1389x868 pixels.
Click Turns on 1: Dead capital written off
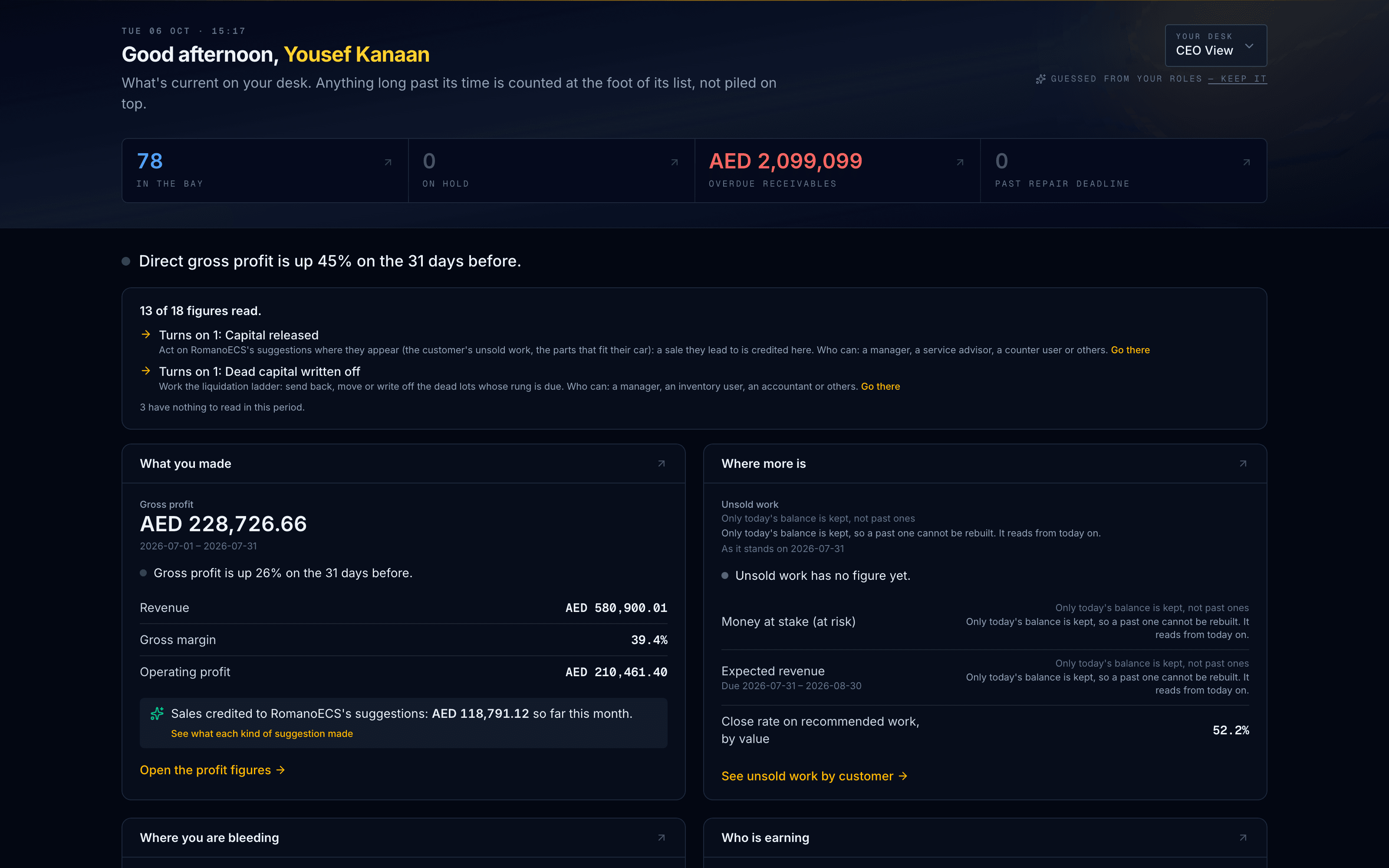point(260,372)
